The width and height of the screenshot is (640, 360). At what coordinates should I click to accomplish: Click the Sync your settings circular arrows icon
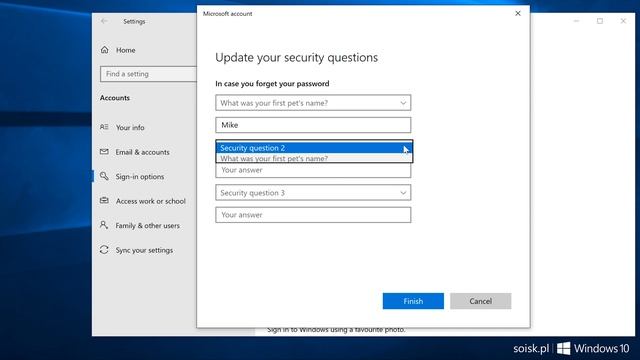click(x=104, y=249)
